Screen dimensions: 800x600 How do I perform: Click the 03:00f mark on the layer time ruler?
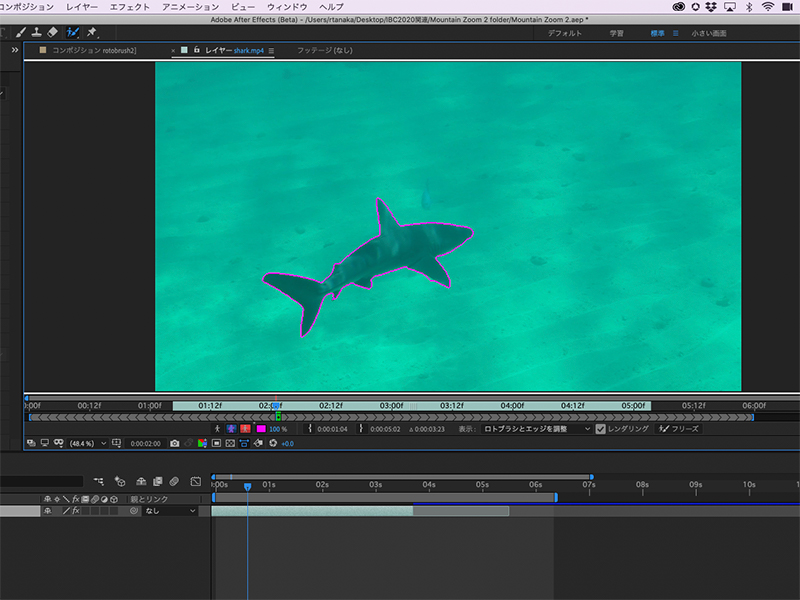click(391, 406)
